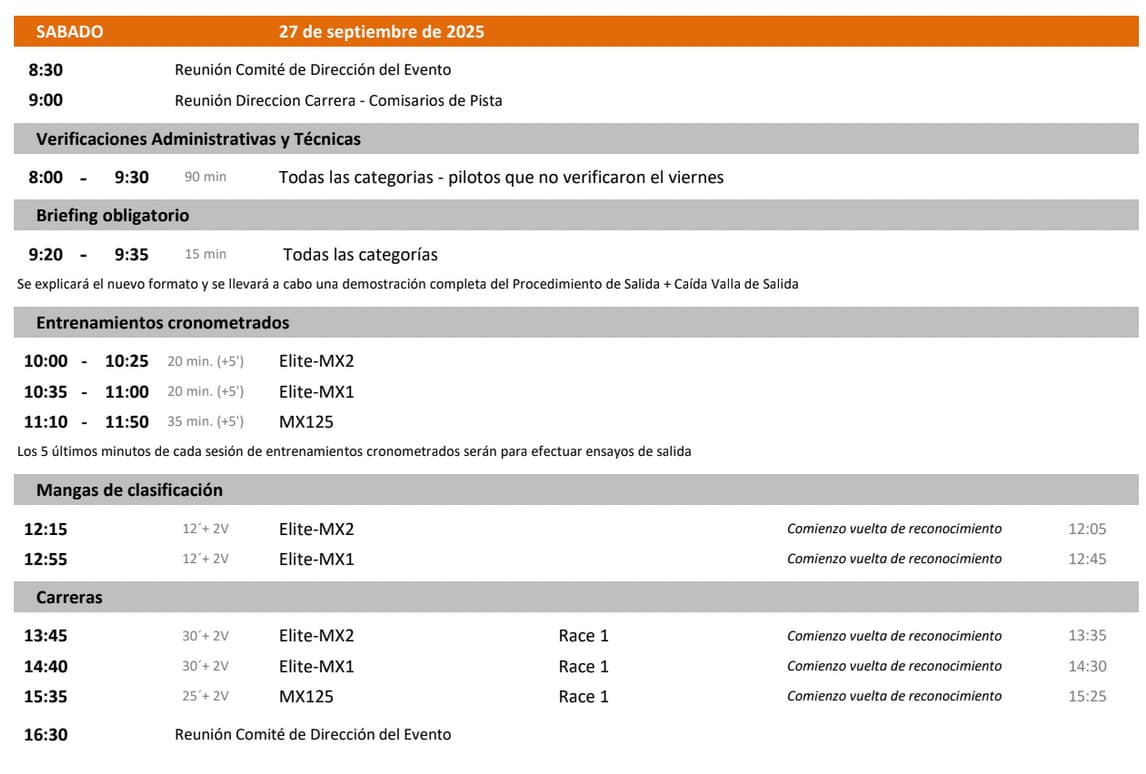Select the 35 min. (+5') duration text
Screen dimensions: 1146x774
coord(205,421)
